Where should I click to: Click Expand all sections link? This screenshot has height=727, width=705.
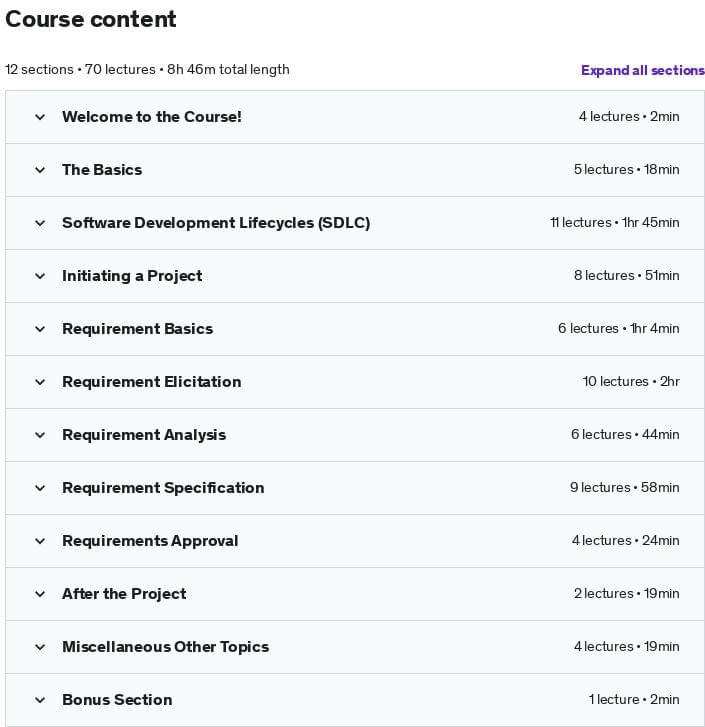(x=642, y=70)
